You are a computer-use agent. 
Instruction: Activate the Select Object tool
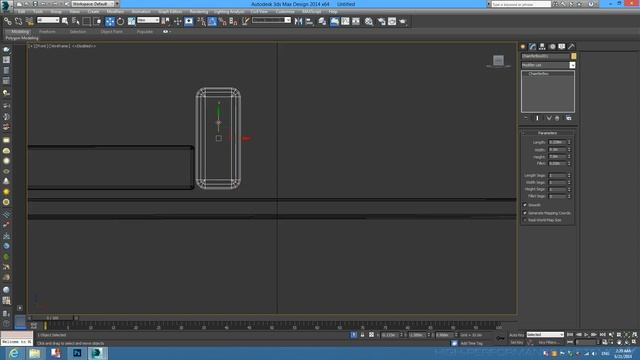pyautogui.click(x=65, y=21)
